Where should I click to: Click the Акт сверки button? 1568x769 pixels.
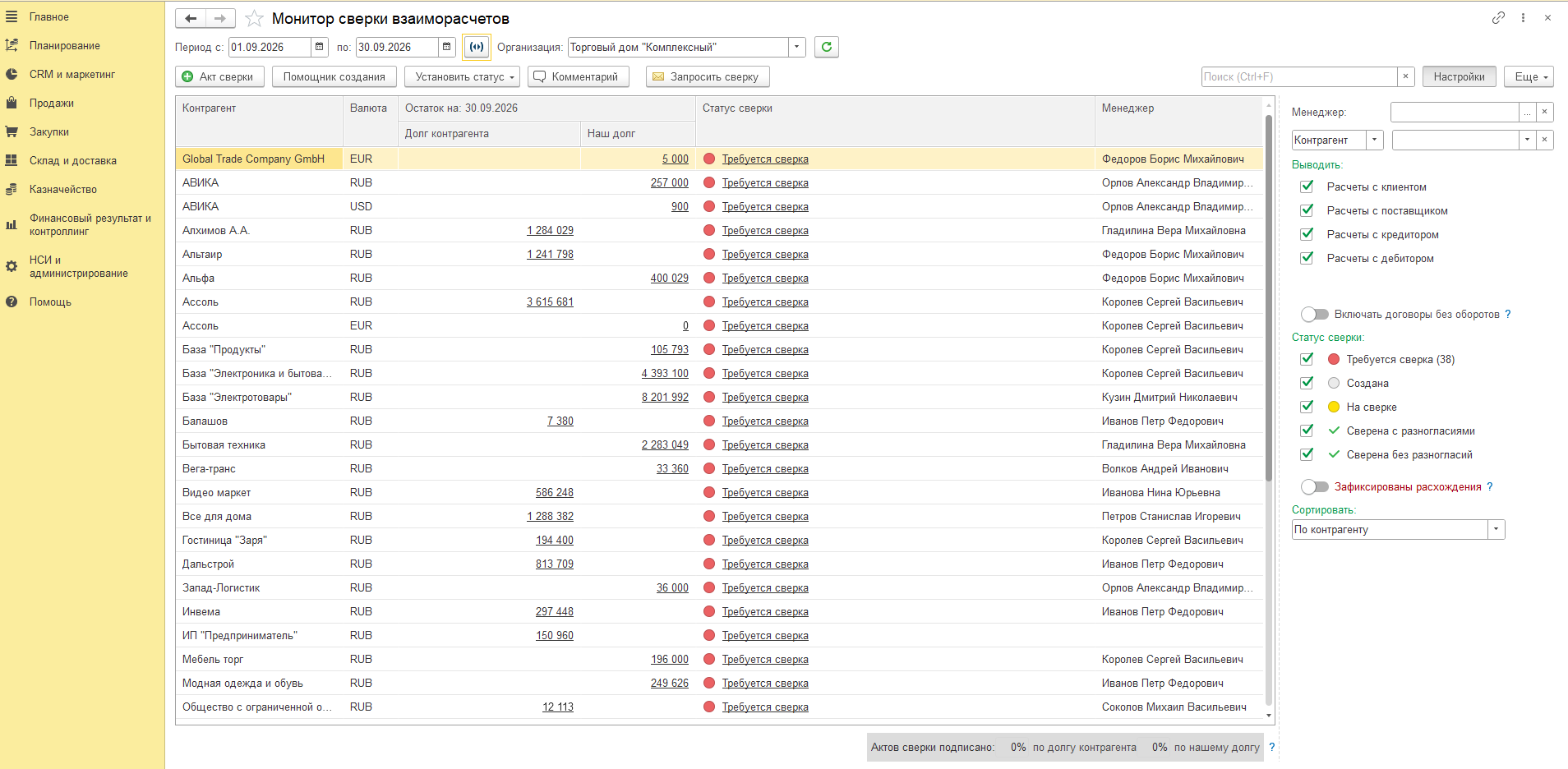(219, 76)
